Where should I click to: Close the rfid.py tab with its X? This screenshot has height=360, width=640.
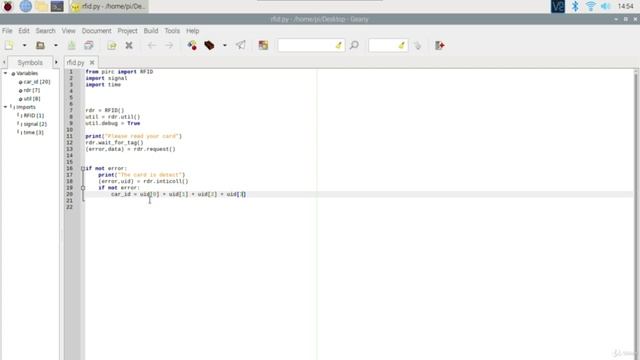(92, 62)
